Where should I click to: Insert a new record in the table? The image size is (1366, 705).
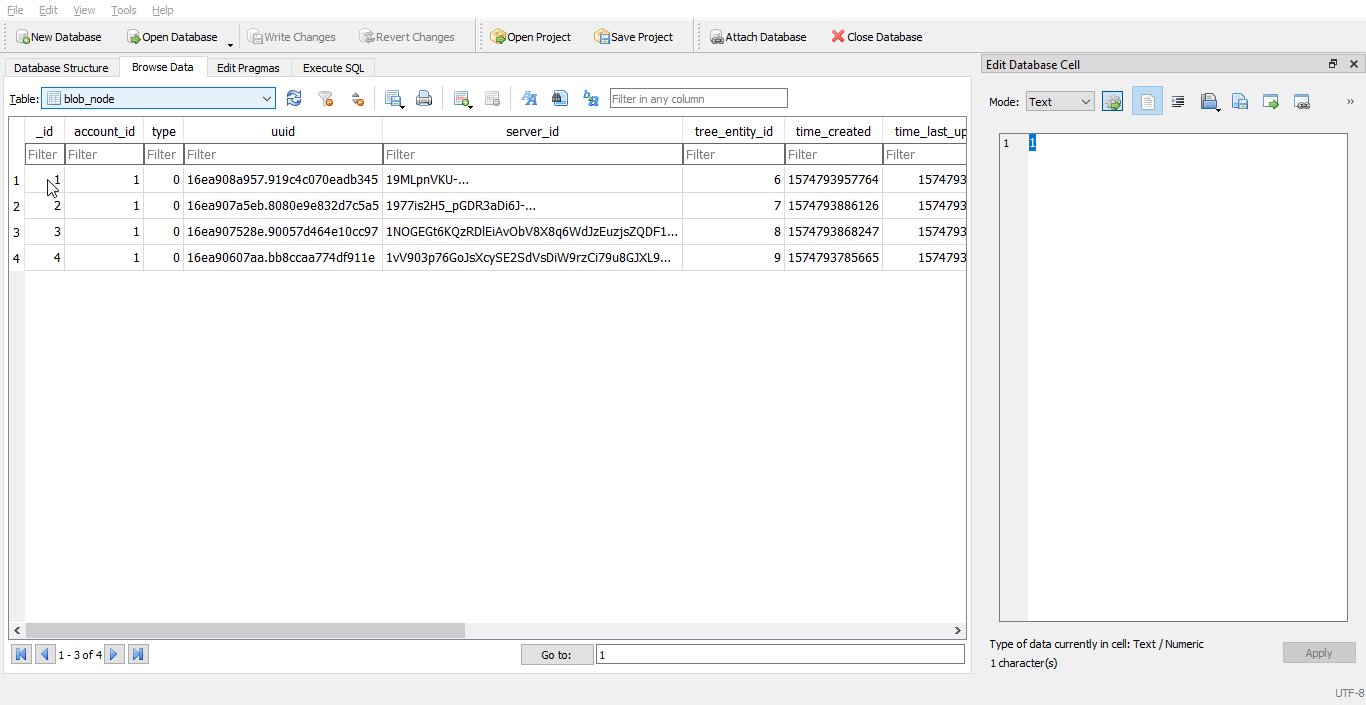point(461,98)
